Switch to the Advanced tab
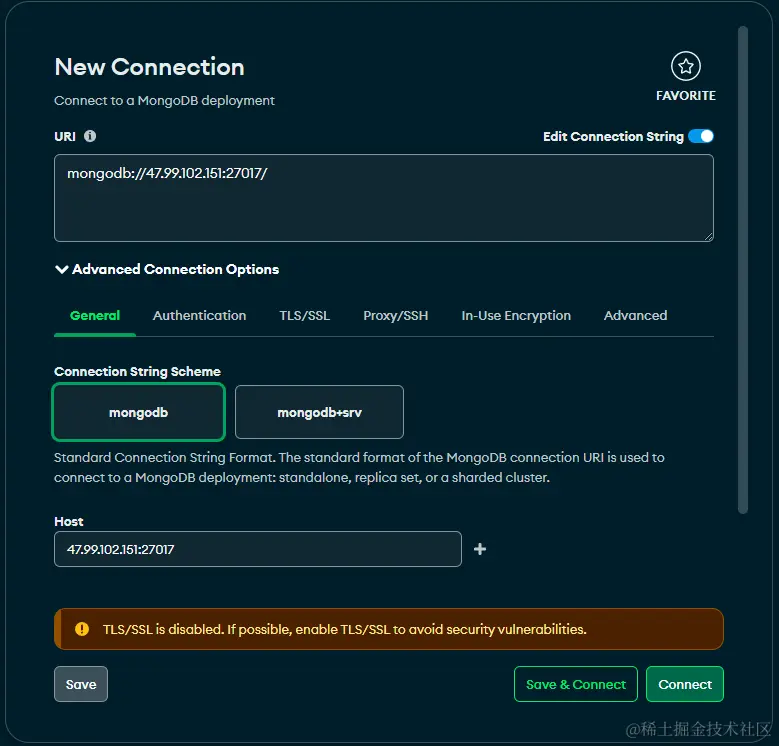The image size is (779, 746). click(635, 316)
